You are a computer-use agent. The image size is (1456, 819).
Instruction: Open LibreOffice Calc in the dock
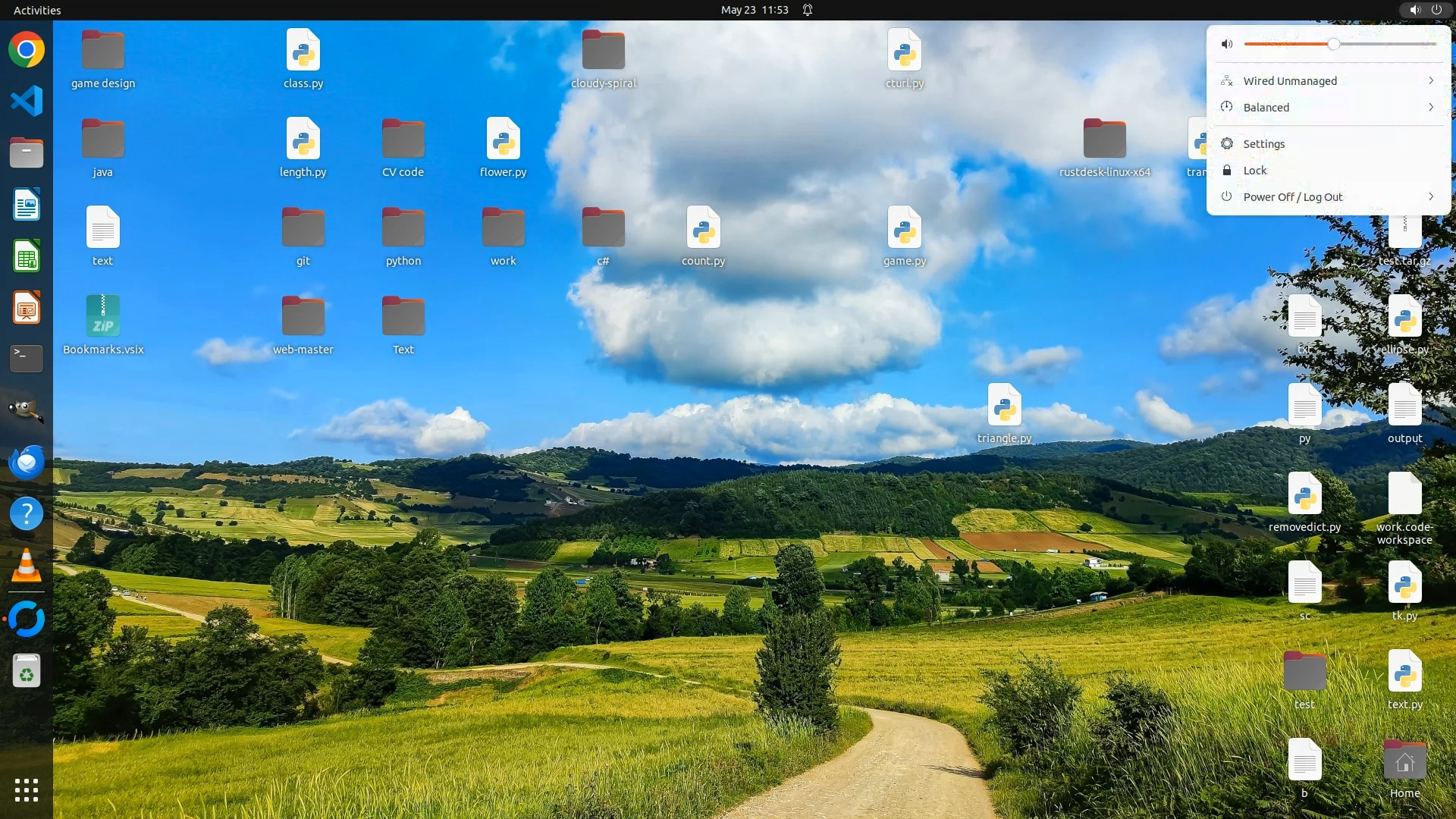click(x=27, y=256)
